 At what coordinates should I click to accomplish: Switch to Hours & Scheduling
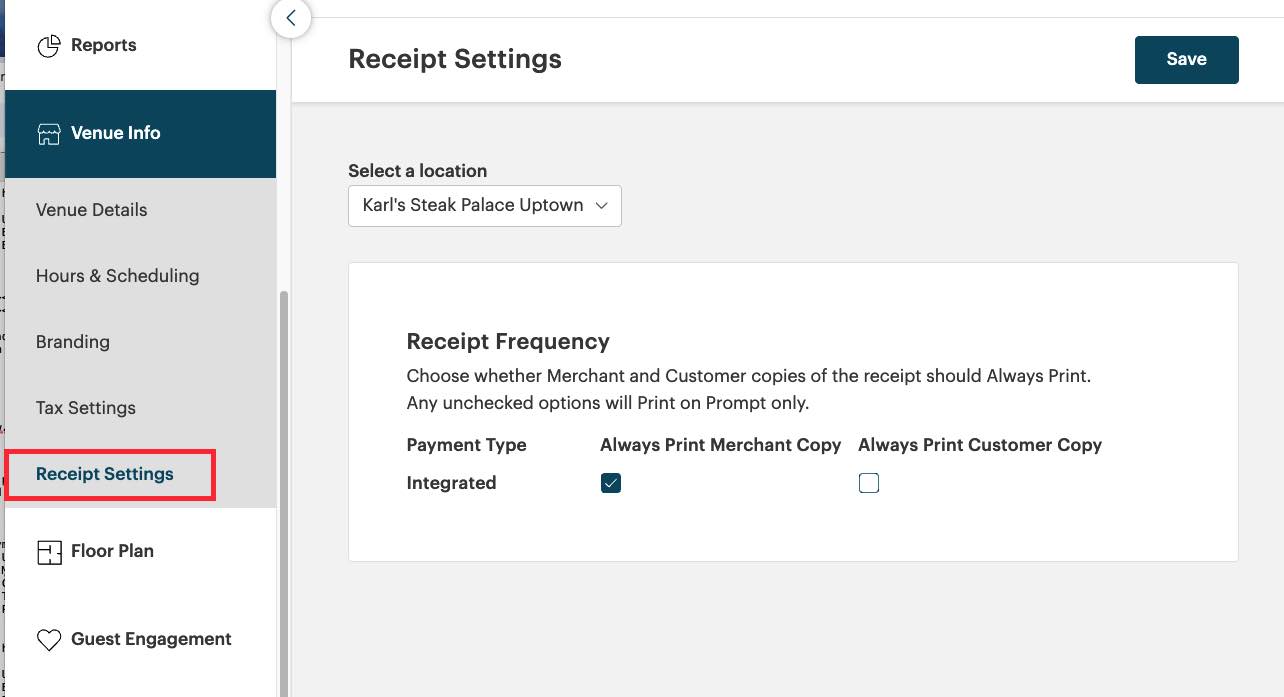[117, 275]
